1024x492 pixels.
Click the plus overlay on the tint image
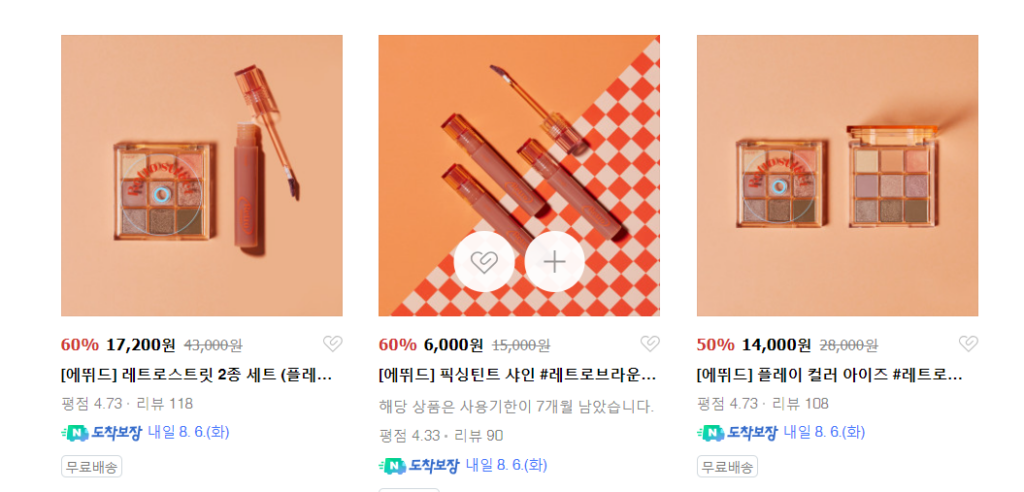554,261
